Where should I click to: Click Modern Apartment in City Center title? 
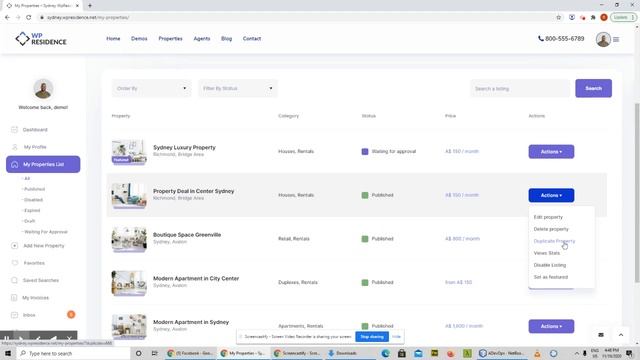[x=196, y=278]
